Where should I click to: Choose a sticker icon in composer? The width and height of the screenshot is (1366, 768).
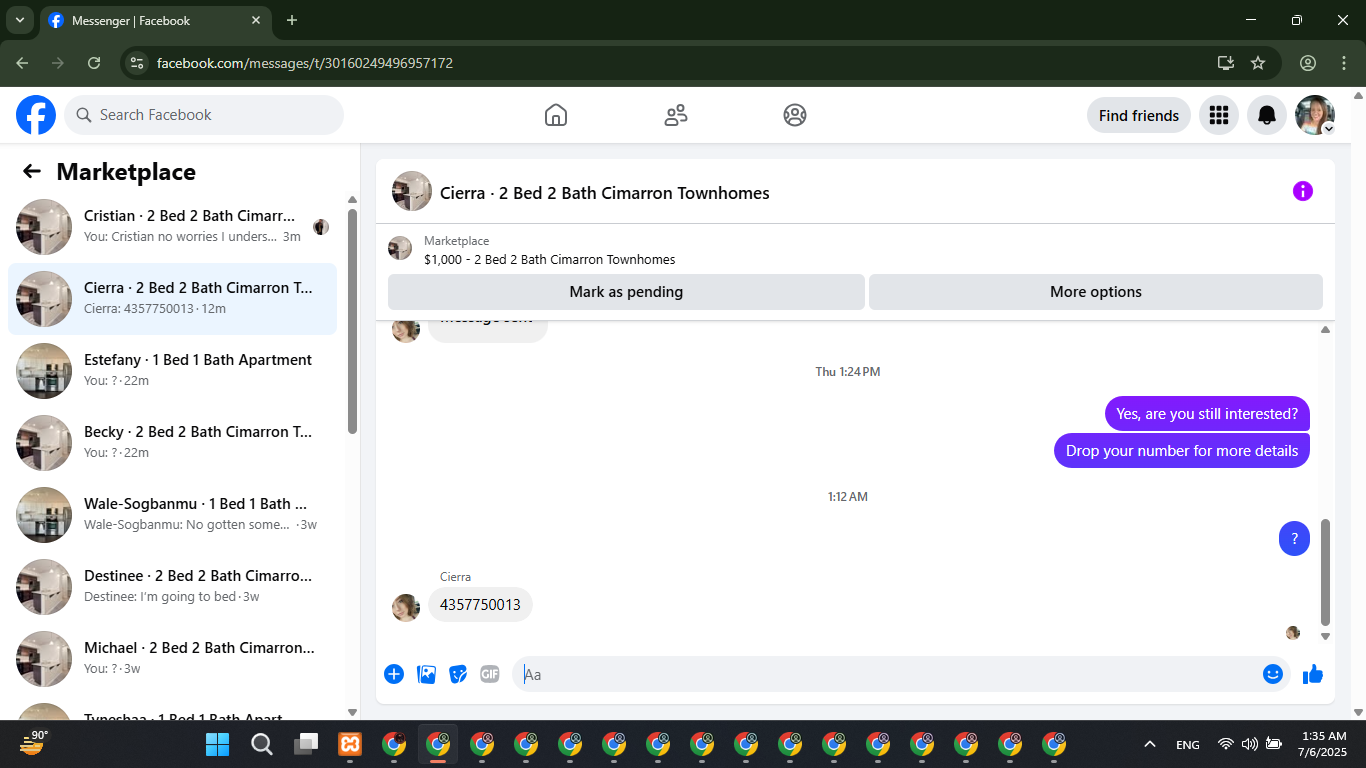click(x=458, y=674)
